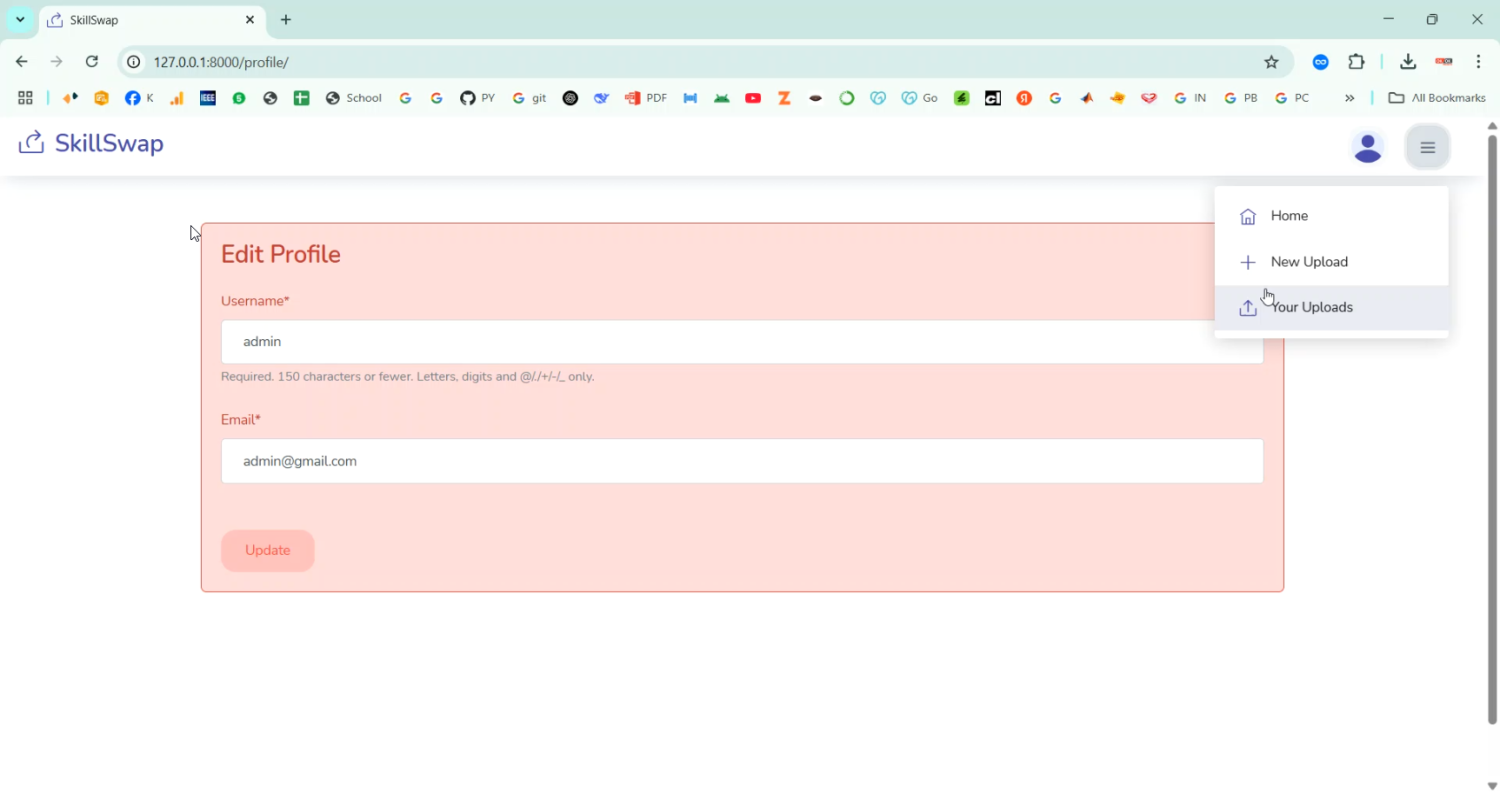Go back using browser back arrow
Viewport: 1500px width, 794px height.
[x=22, y=62]
